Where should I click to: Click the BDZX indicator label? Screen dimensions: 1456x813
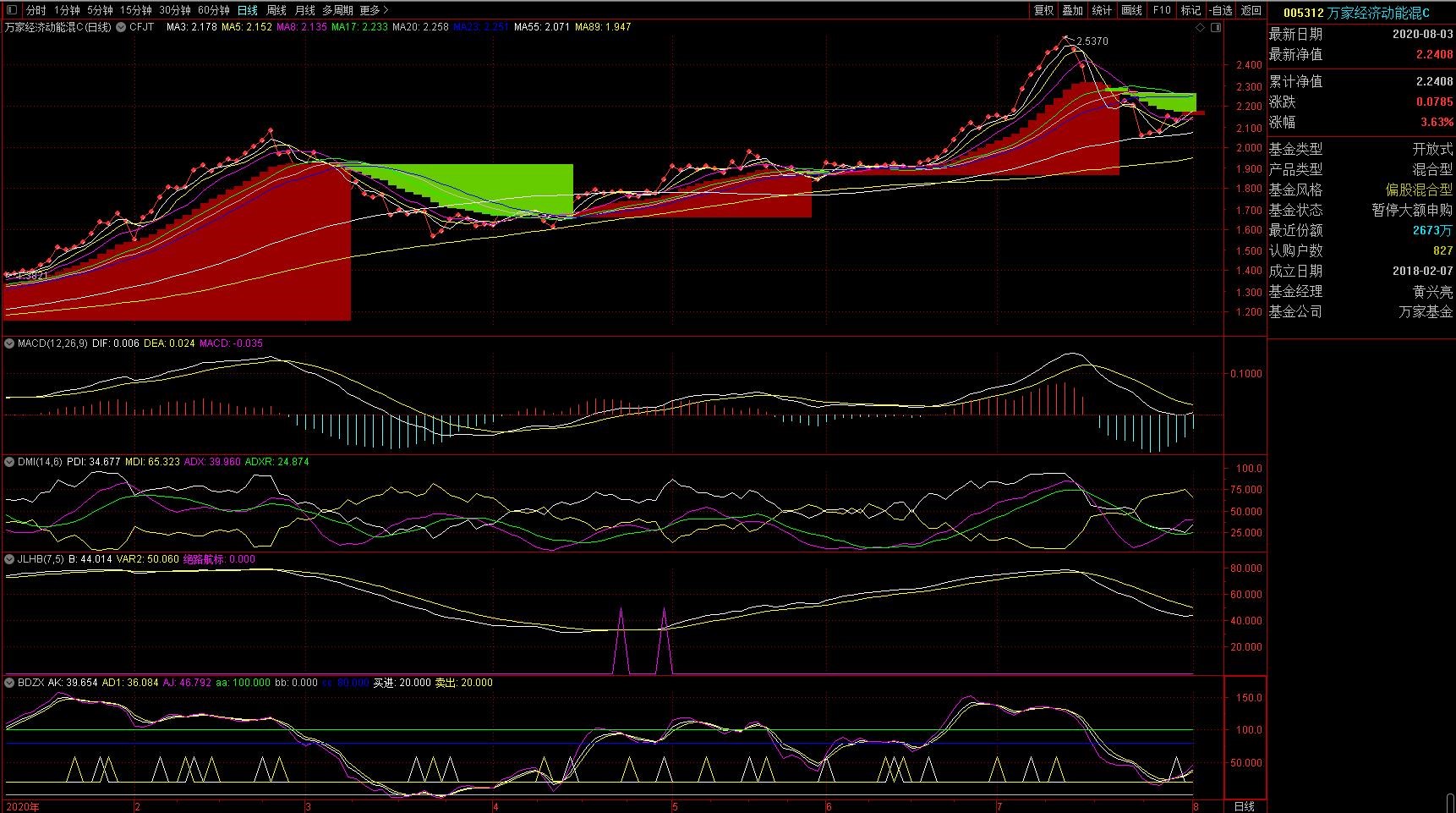pyautogui.click(x=30, y=683)
